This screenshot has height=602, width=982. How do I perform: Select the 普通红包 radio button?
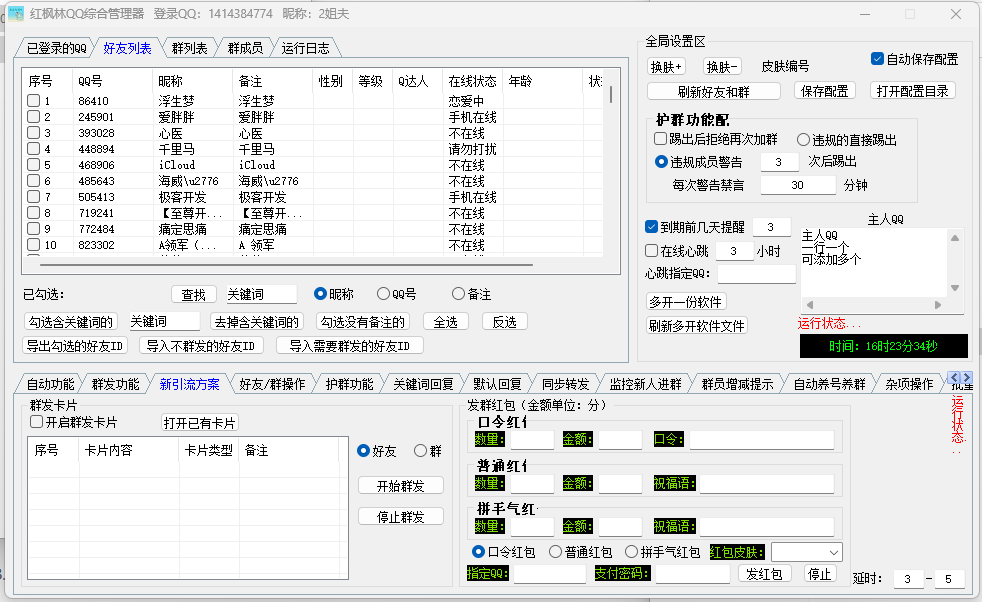[x=555, y=552]
